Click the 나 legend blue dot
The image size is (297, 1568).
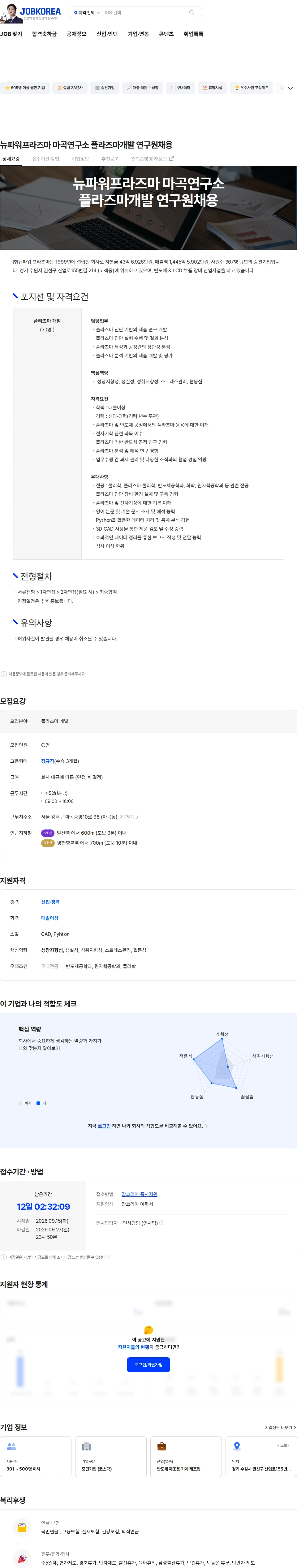pos(38,1103)
